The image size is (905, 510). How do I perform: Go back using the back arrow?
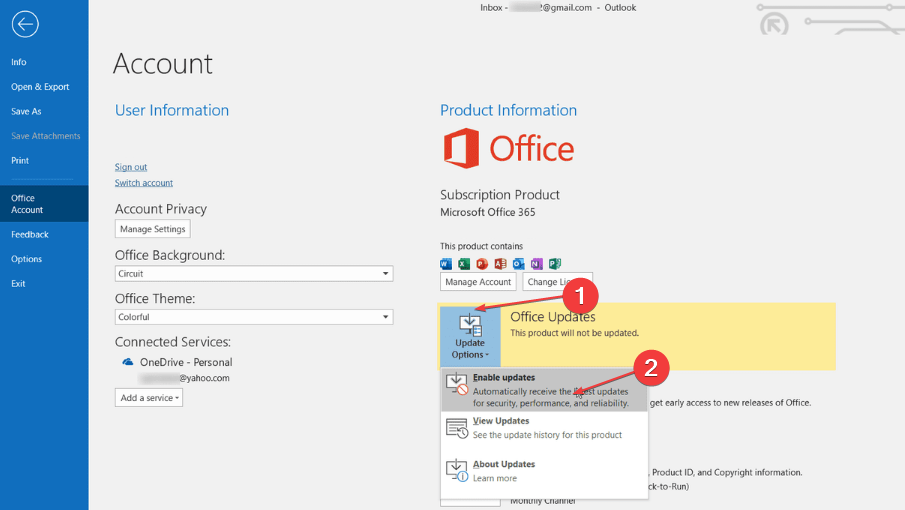click(25, 24)
